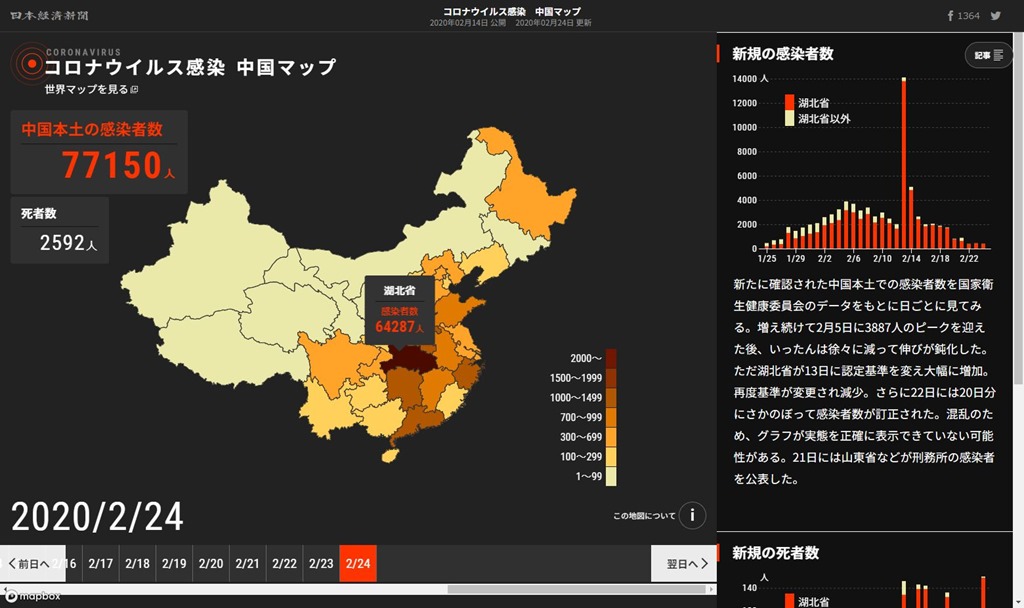Click the 新規の感染者数 heading
Viewport: 1024px width, 608px height.
(x=782, y=54)
